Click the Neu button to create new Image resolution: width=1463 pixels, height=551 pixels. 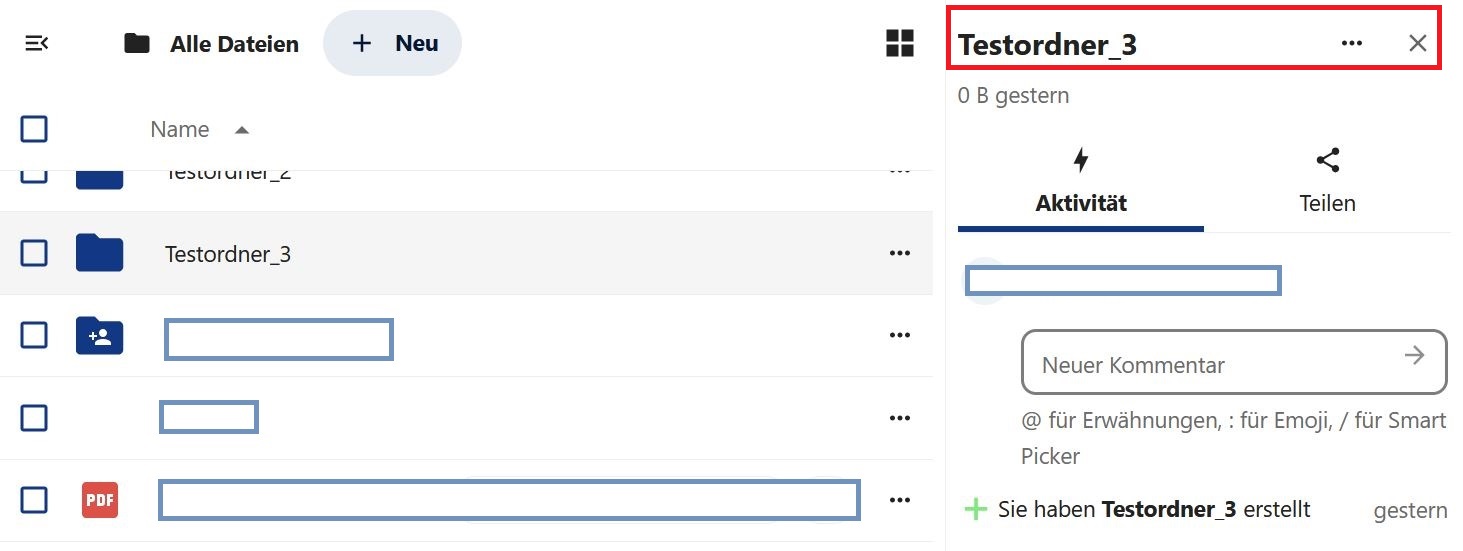point(392,43)
